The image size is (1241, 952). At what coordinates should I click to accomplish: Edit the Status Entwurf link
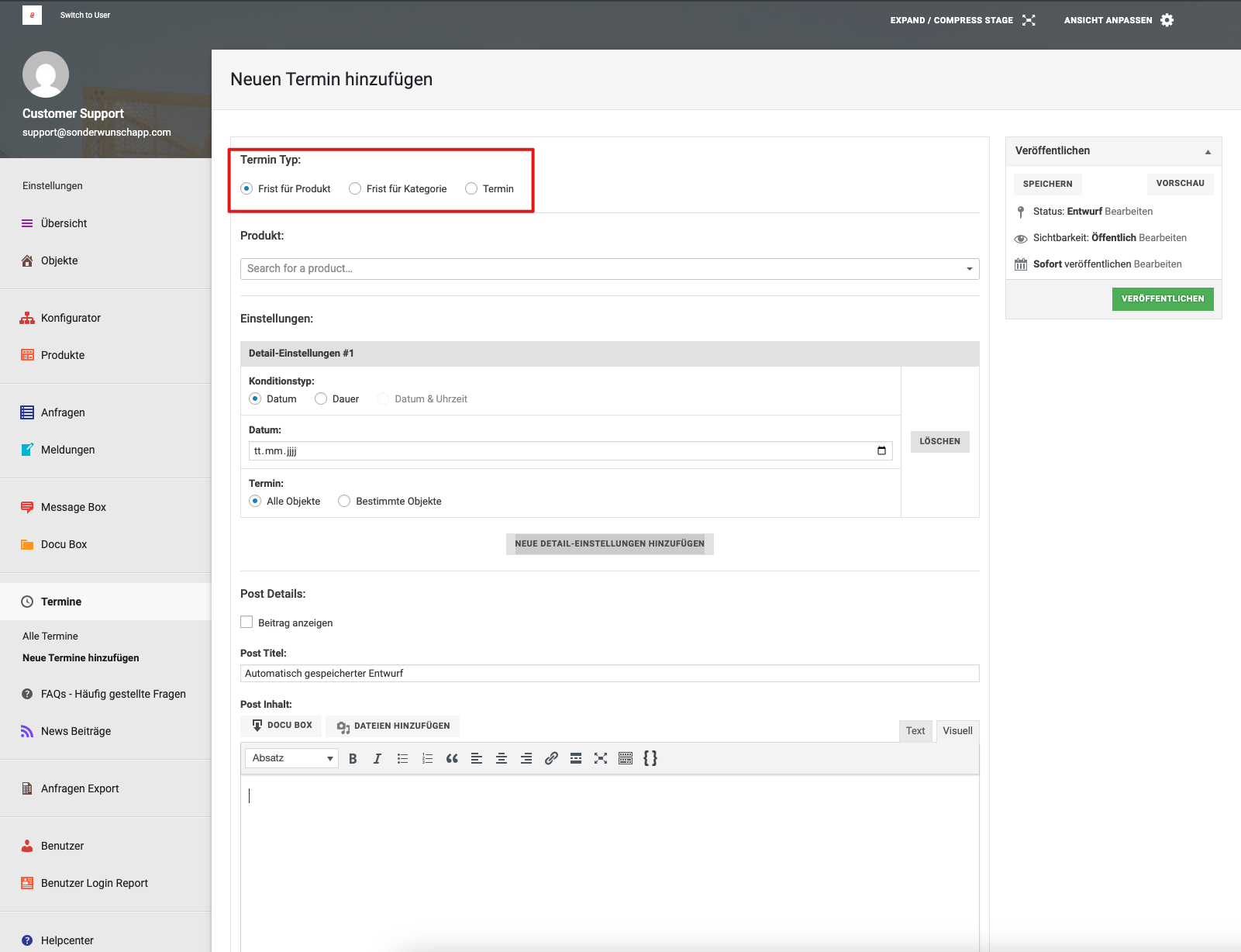click(1129, 211)
